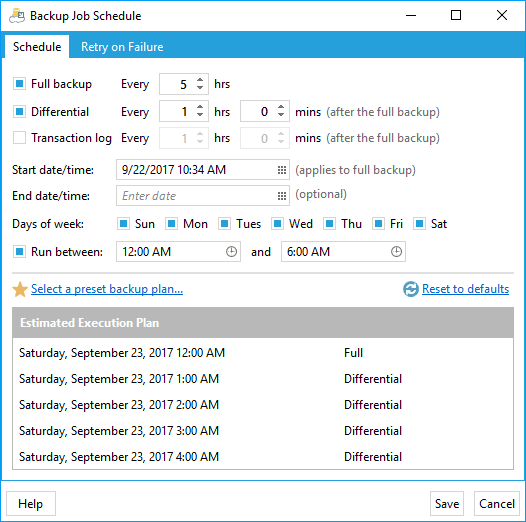Select the 1:00 AM Differential plan row
Image resolution: width=526 pixels, height=522 pixels.
point(263,379)
